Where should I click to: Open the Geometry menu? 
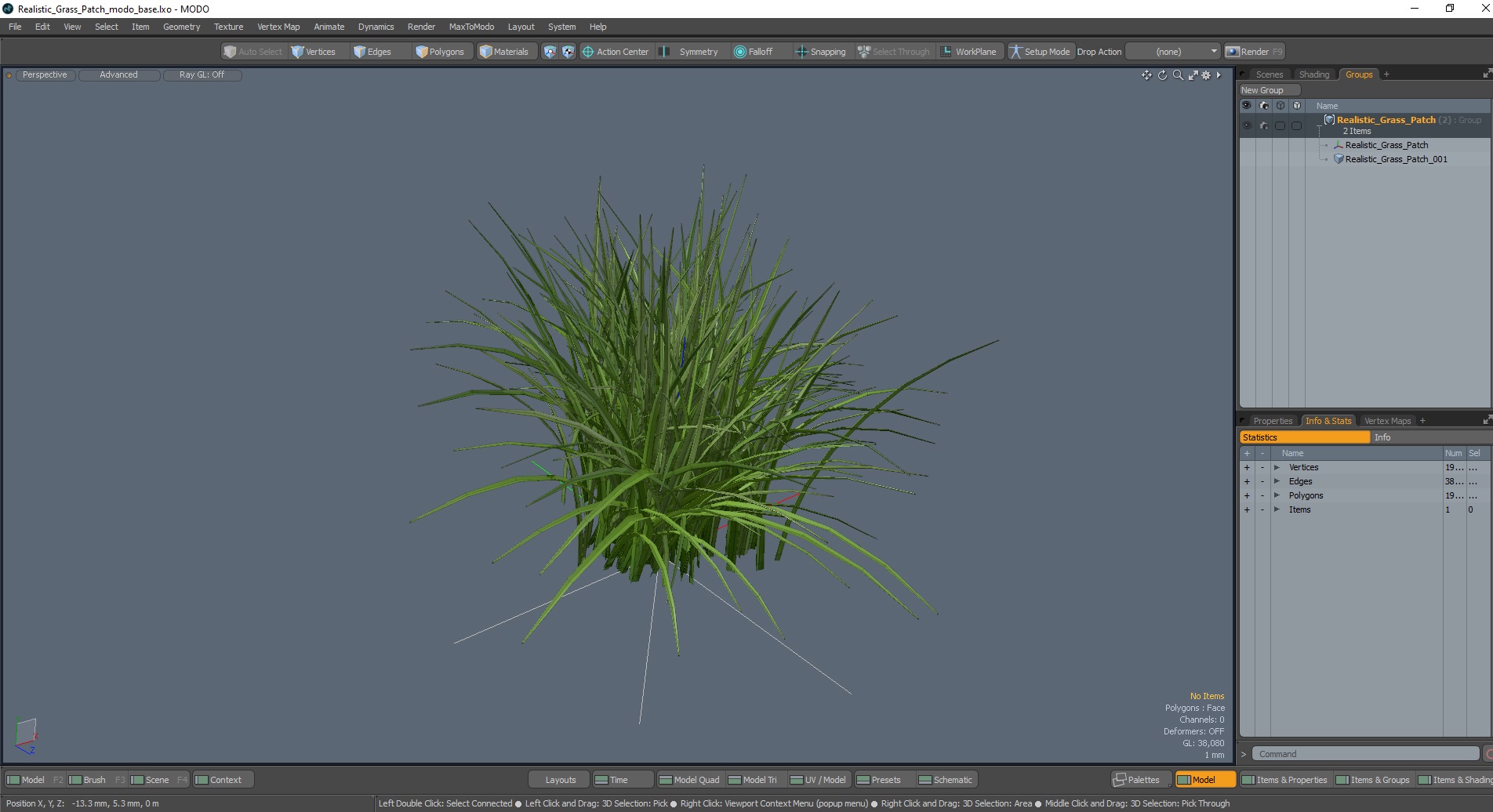click(181, 27)
